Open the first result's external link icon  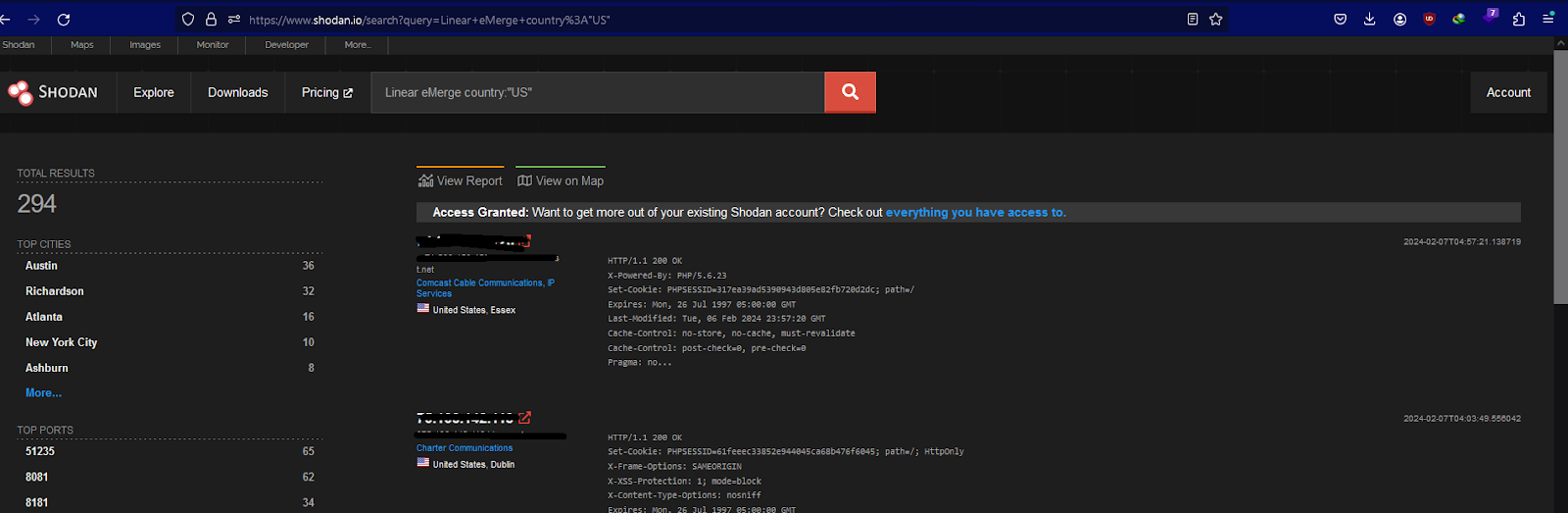tap(527, 240)
